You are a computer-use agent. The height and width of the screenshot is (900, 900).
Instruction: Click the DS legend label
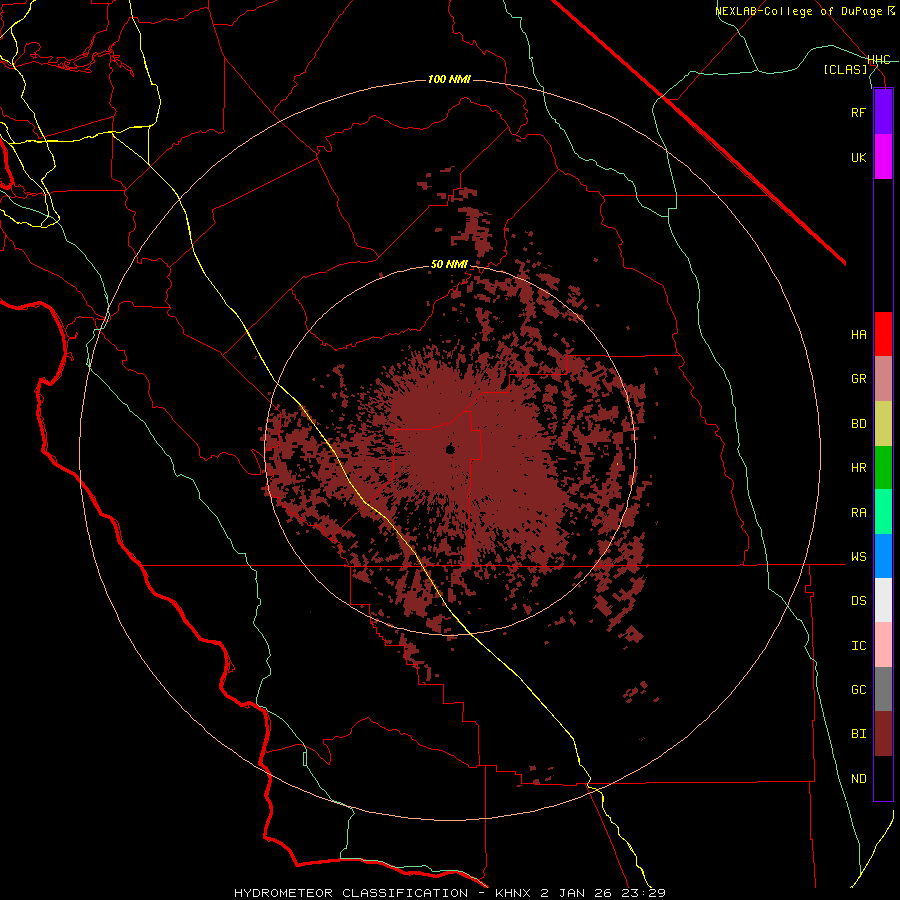[x=858, y=601]
